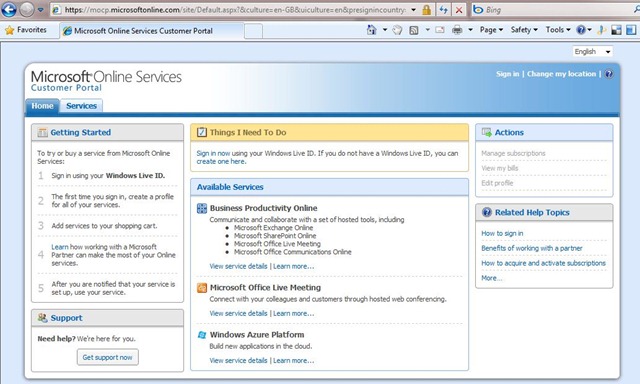Expand the Home icon dropdown arrow

point(384,30)
